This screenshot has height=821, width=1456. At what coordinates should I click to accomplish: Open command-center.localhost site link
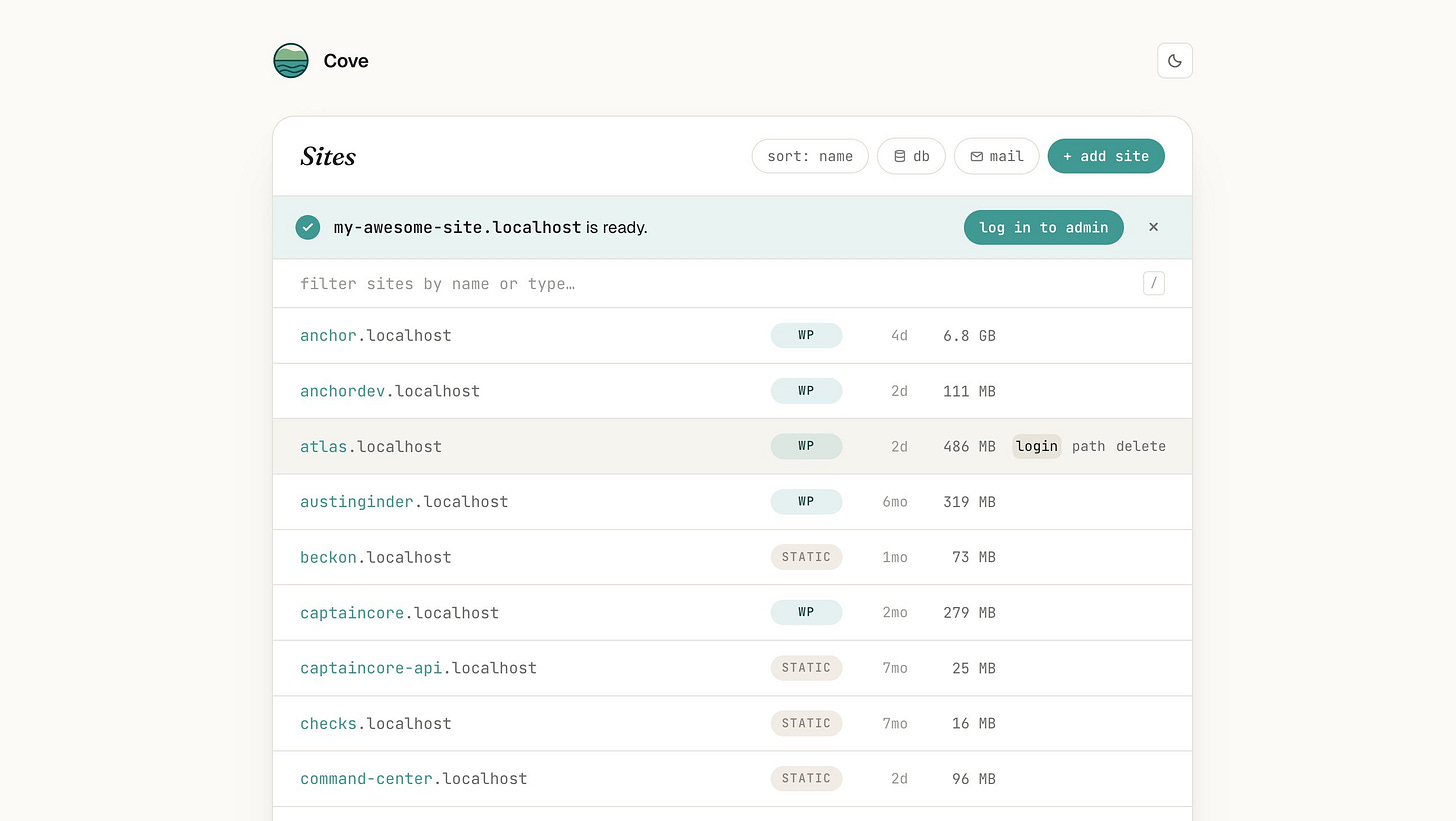tap(413, 779)
